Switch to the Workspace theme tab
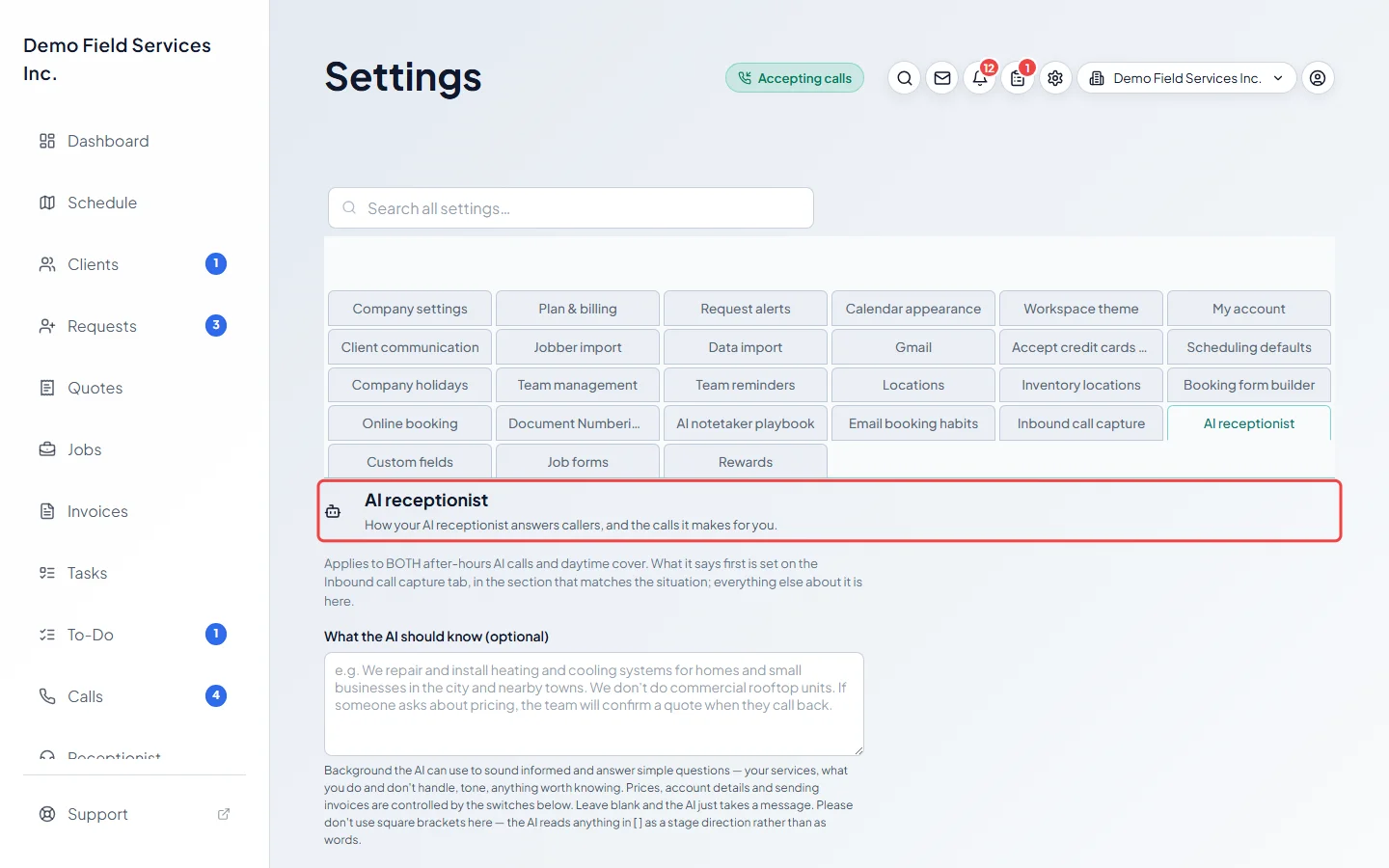 [1081, 309]
